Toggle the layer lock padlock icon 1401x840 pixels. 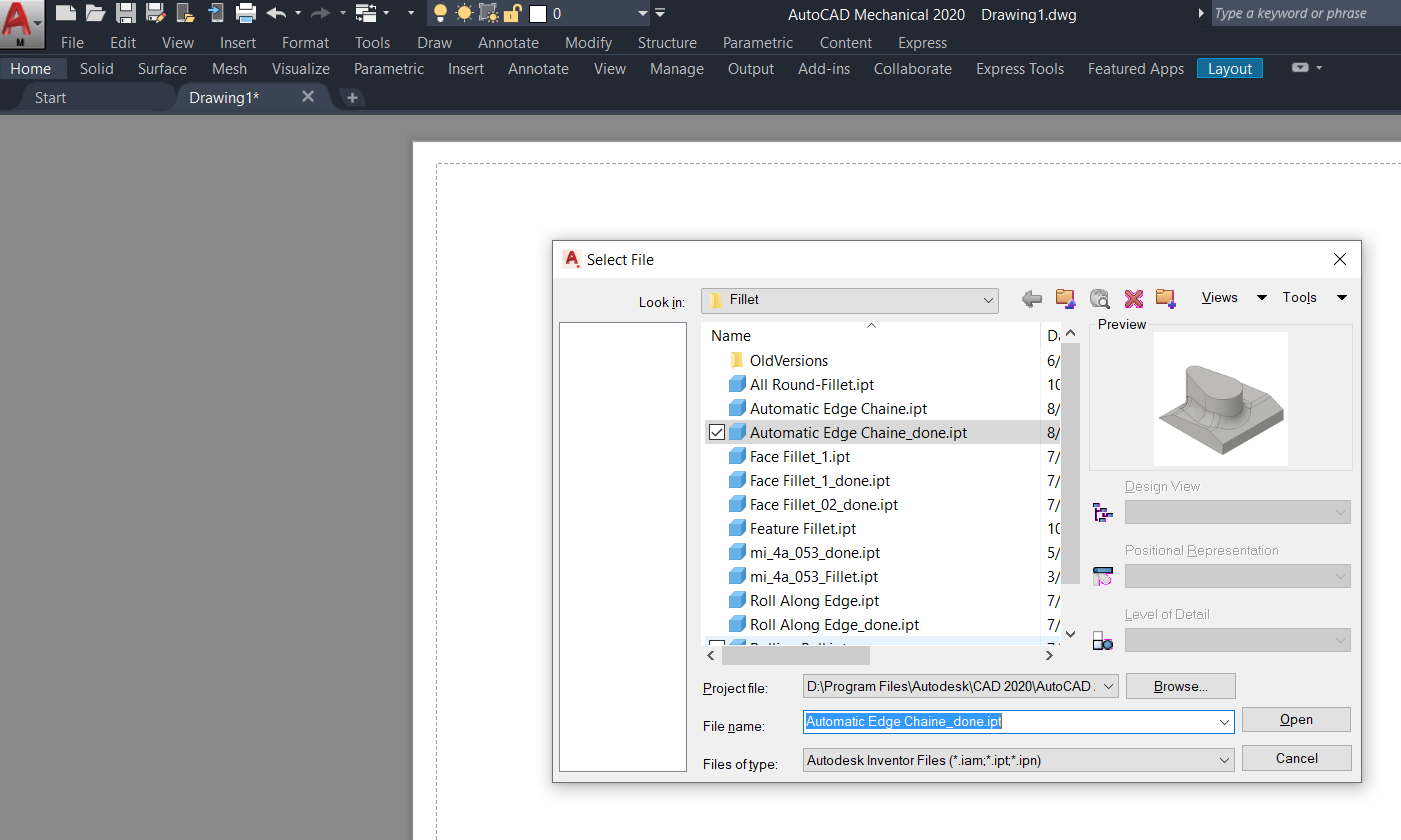coord(512,13)
